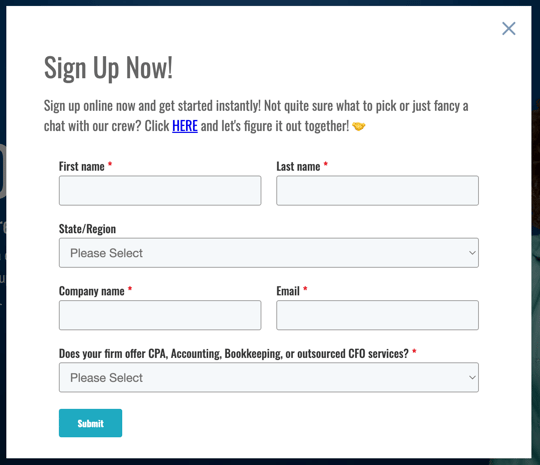Screen dimensions: 540x465
Task: Close the Sign Up Now popup
Action: click(508, 29)
